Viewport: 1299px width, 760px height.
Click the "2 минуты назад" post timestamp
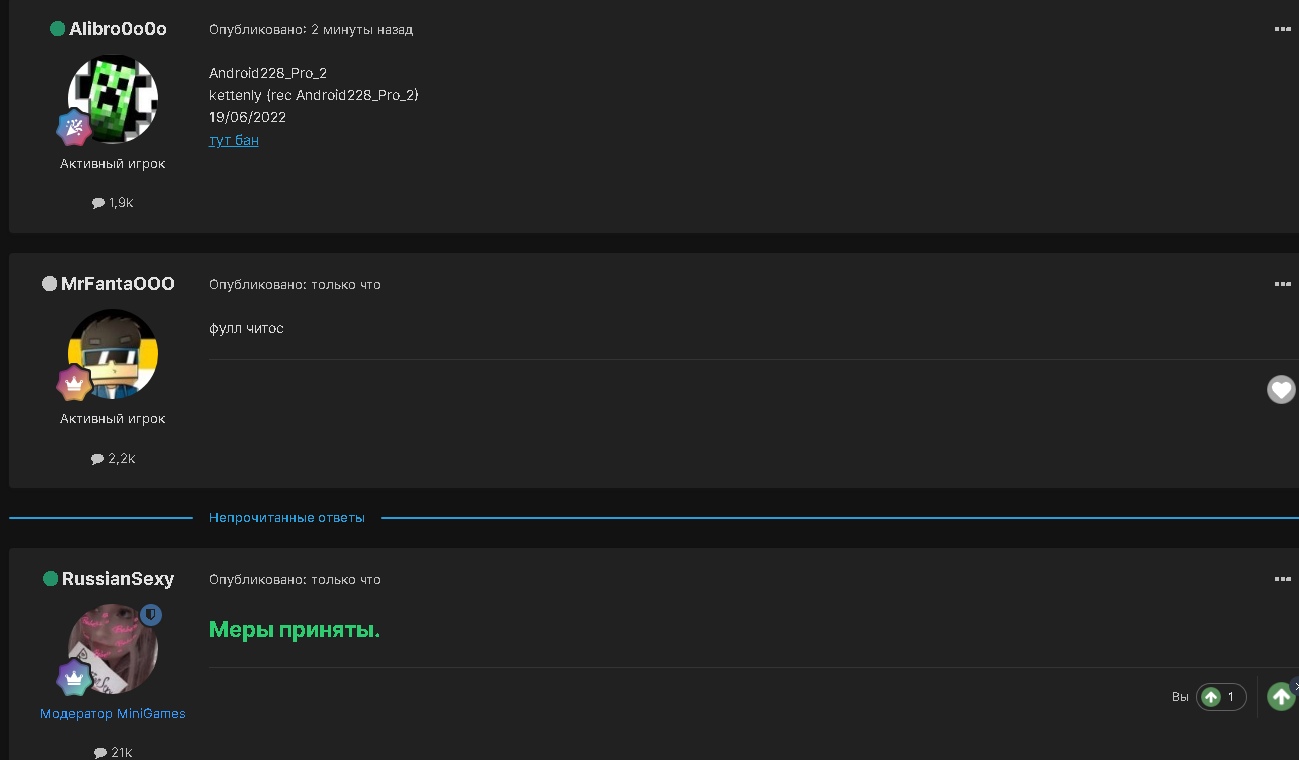(x=362, y=30)
